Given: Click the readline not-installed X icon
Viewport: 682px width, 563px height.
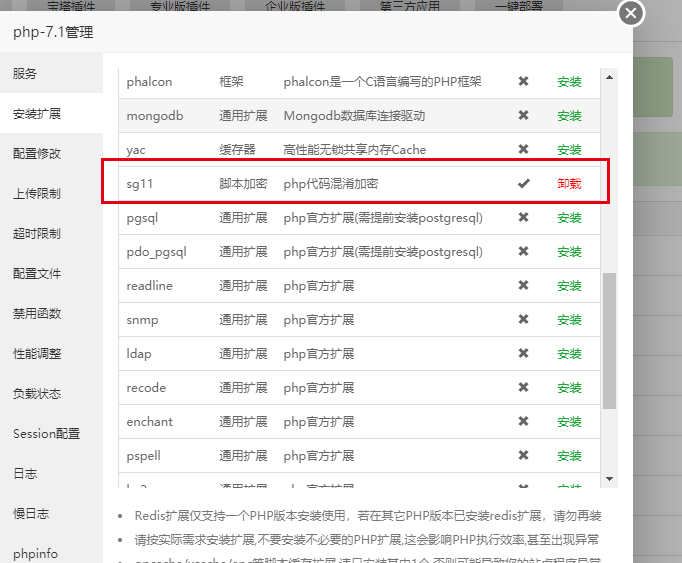Looking at the screenshot, I should (523, 285).
